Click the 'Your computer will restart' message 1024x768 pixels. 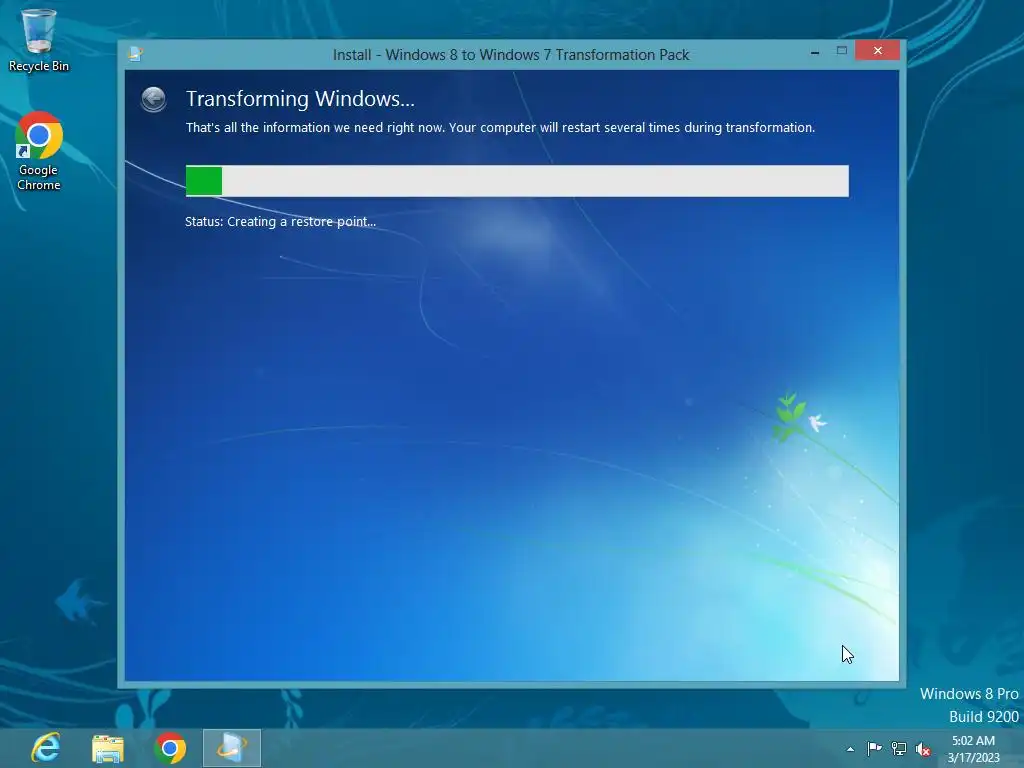(x=632, y=127)
